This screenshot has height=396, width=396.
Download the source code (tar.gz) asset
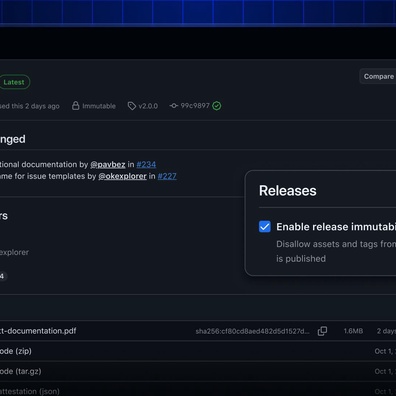[21, 371]
